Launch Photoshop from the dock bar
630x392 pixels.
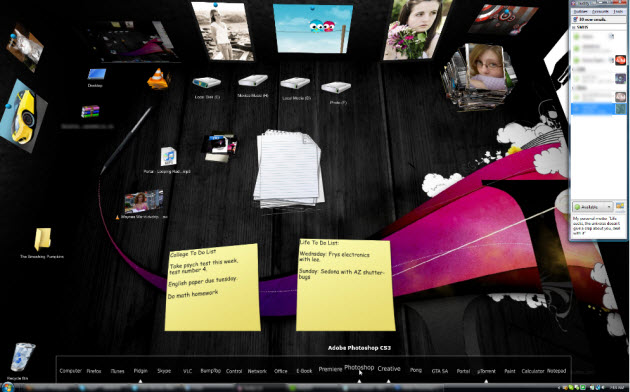tap(359, 368)
